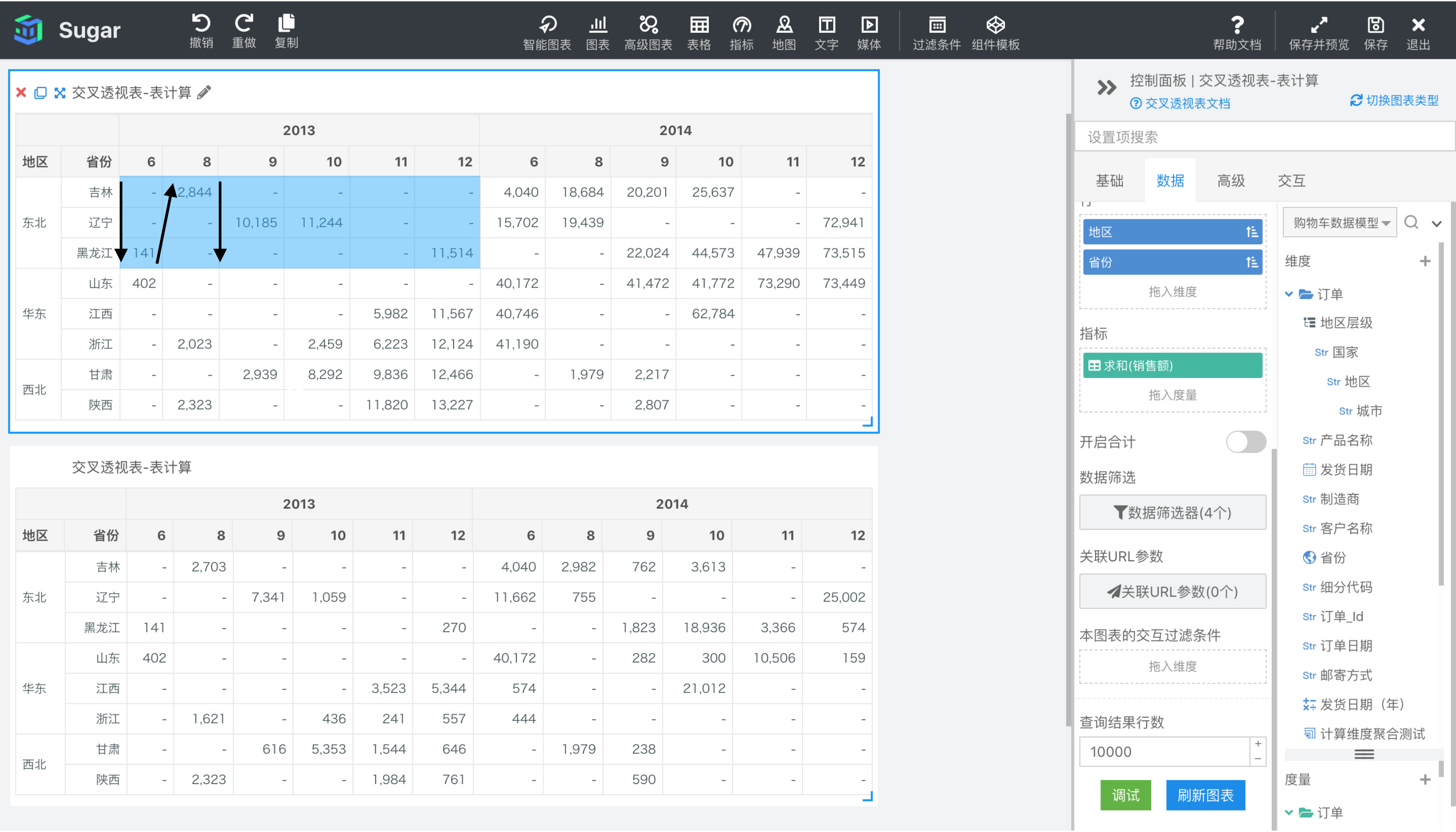The height and width of the screenshot is (832, 1456).
Task: Switch to the 高级 tab
Action: [x=1230, y=181]
